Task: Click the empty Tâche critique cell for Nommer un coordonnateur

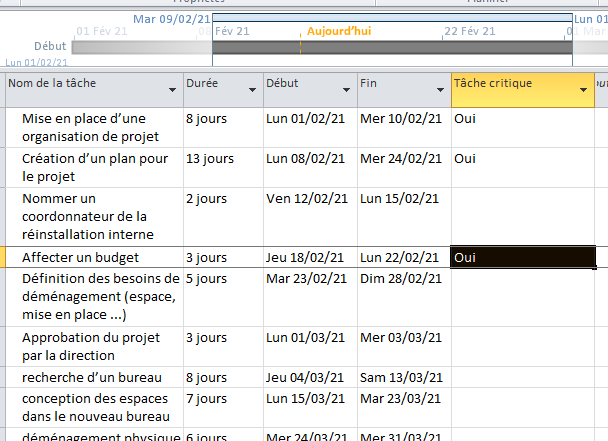Action: tap(522, 216)
